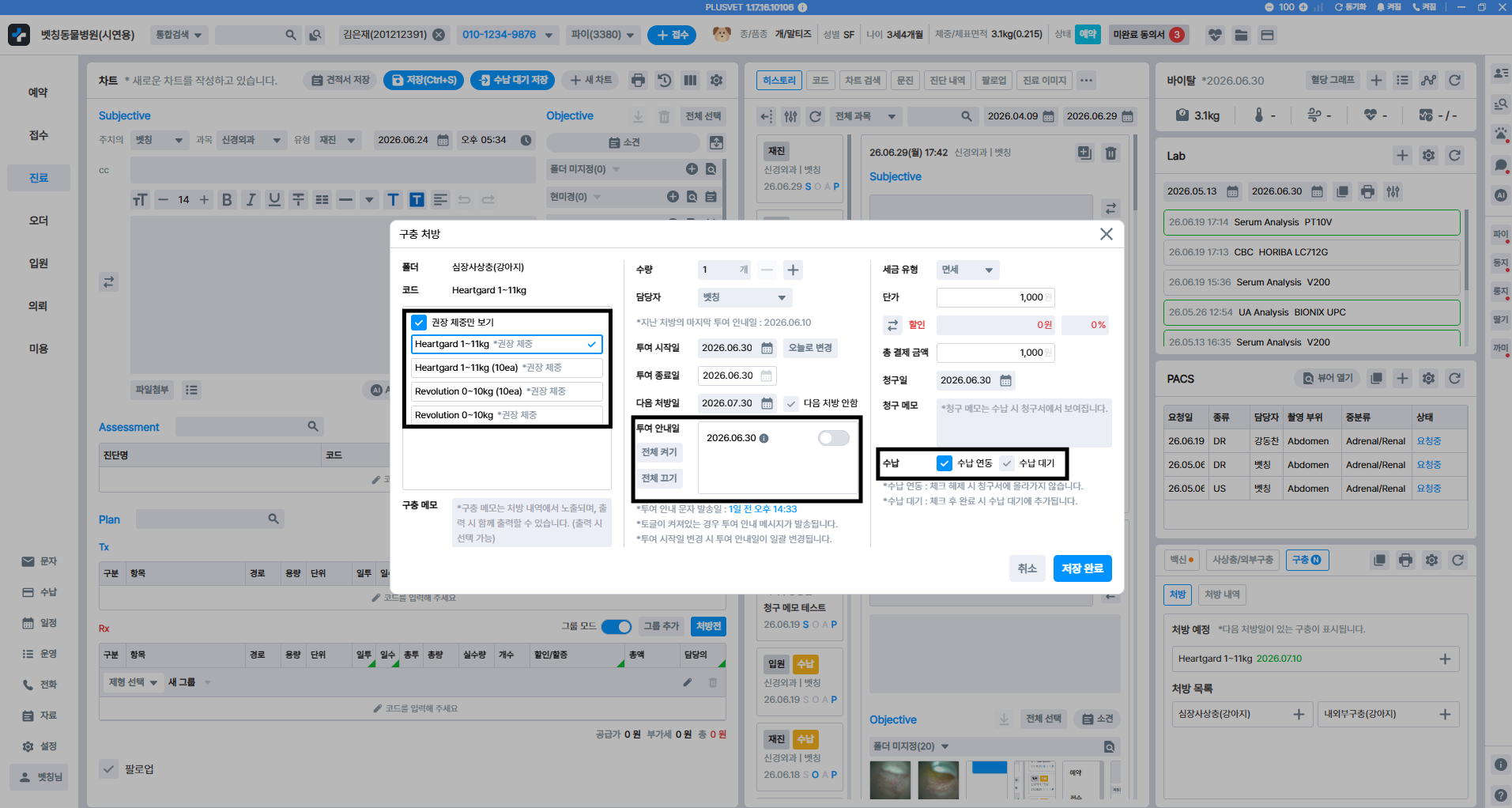Open the 전체 과목 filter dropdown
Image resolution: width=1512 pixels, height=808 pixels.
pos(865,116)
